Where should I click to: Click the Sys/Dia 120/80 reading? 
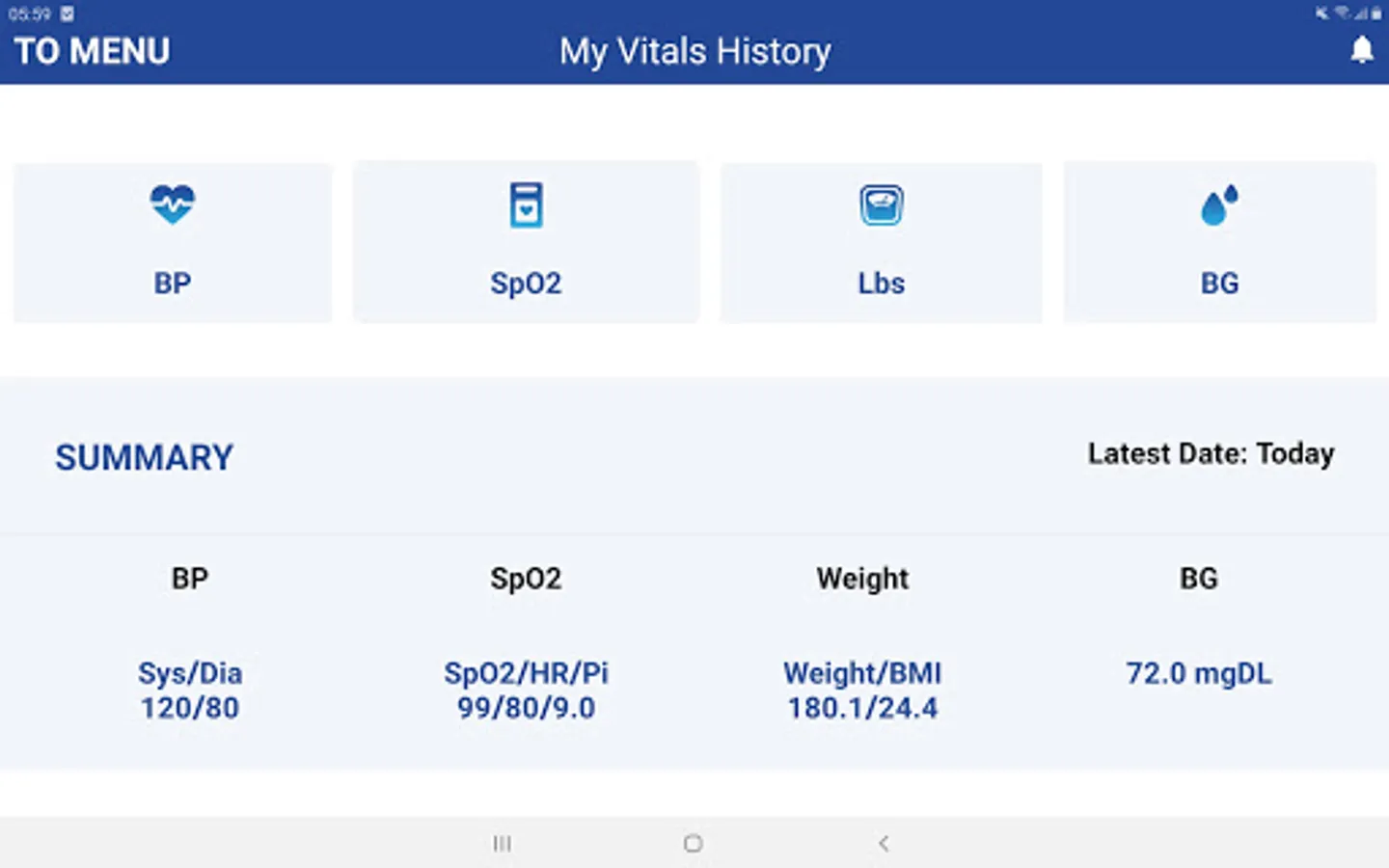pos(190,691)
